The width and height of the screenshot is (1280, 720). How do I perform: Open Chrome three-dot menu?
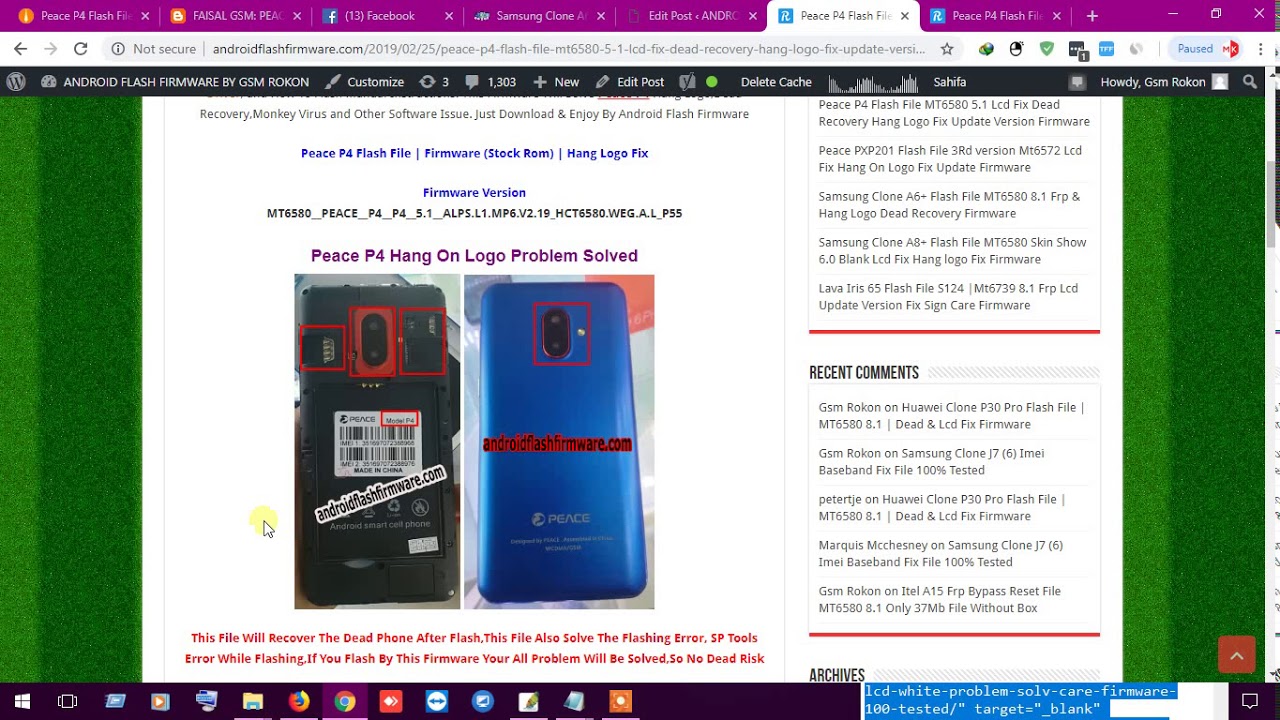[1260, 49]
